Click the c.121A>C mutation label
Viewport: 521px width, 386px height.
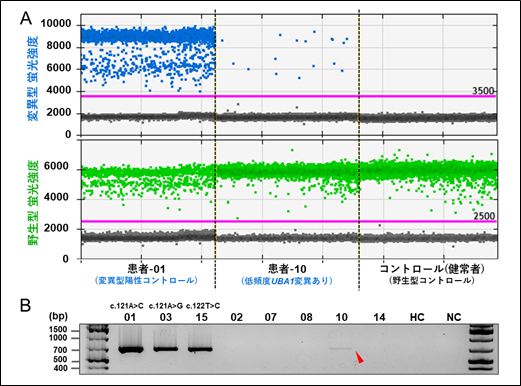click(x=127, y=306)
